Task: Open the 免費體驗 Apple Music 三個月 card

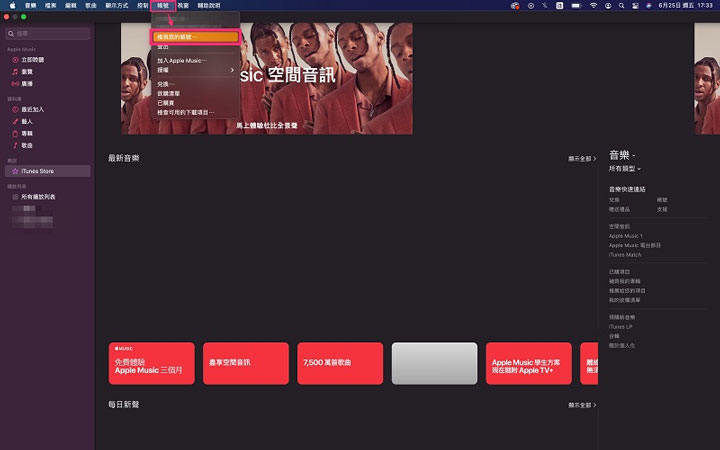Action: (x=152, y=363)
